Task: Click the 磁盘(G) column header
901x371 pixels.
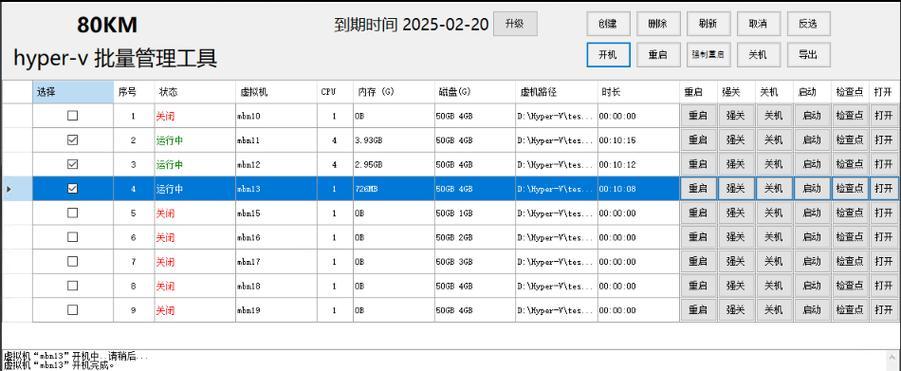Action: (x=475, y=92)
